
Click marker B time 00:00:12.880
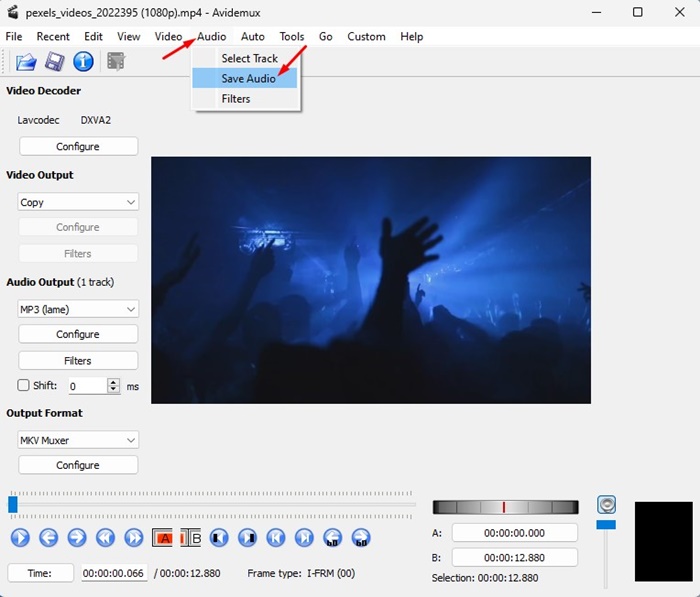click(515, 557)
